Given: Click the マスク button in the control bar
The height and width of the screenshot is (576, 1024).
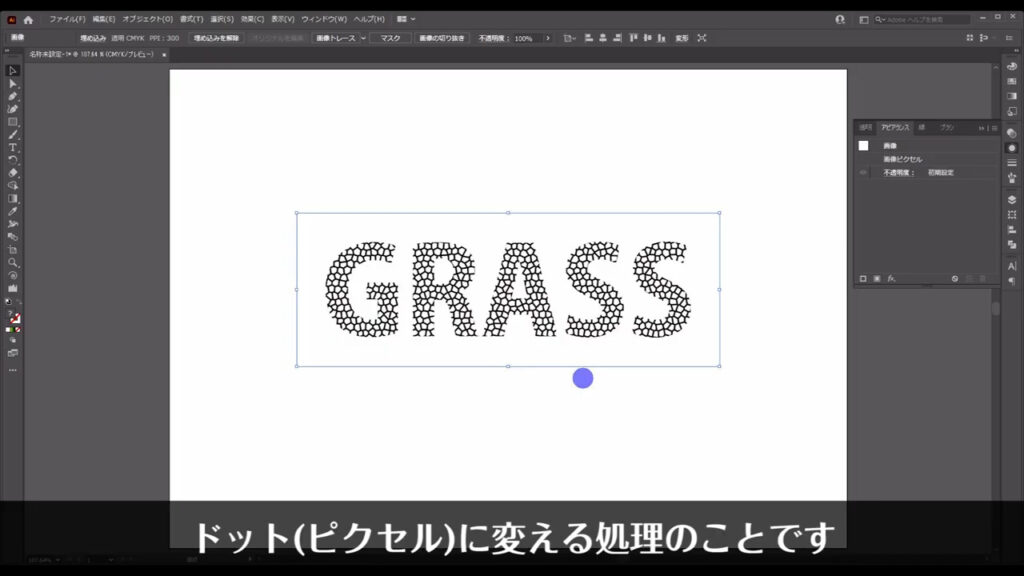Looking at the screenshot, I should pyautogui.click(x=390, y=38).
